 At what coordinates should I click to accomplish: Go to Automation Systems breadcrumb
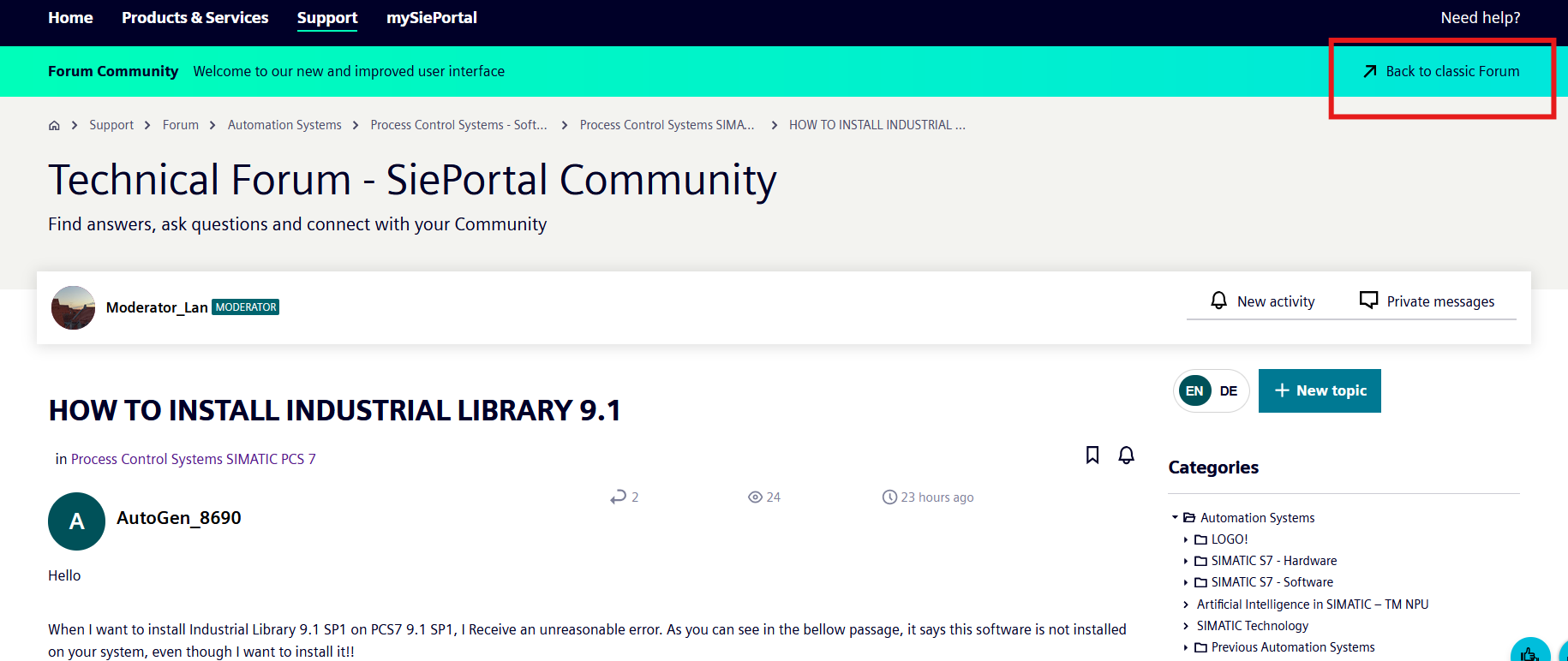point(284,125)
